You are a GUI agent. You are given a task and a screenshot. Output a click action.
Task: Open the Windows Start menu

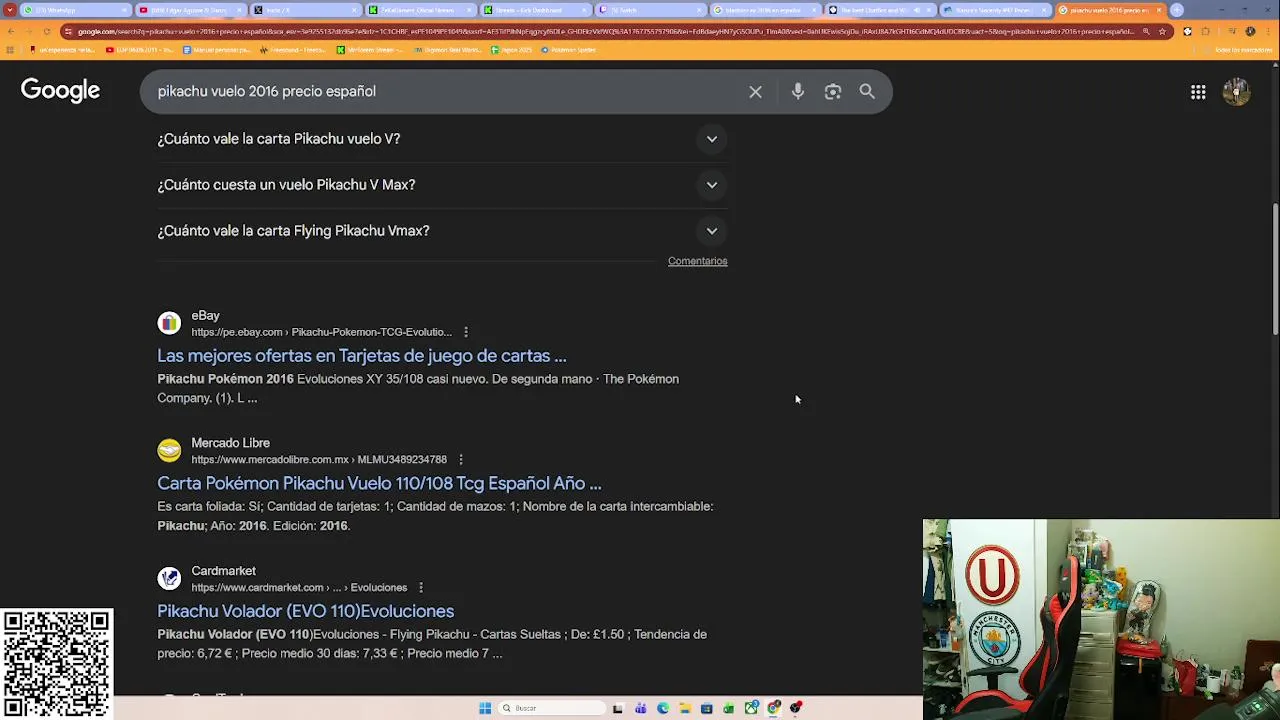485,708
